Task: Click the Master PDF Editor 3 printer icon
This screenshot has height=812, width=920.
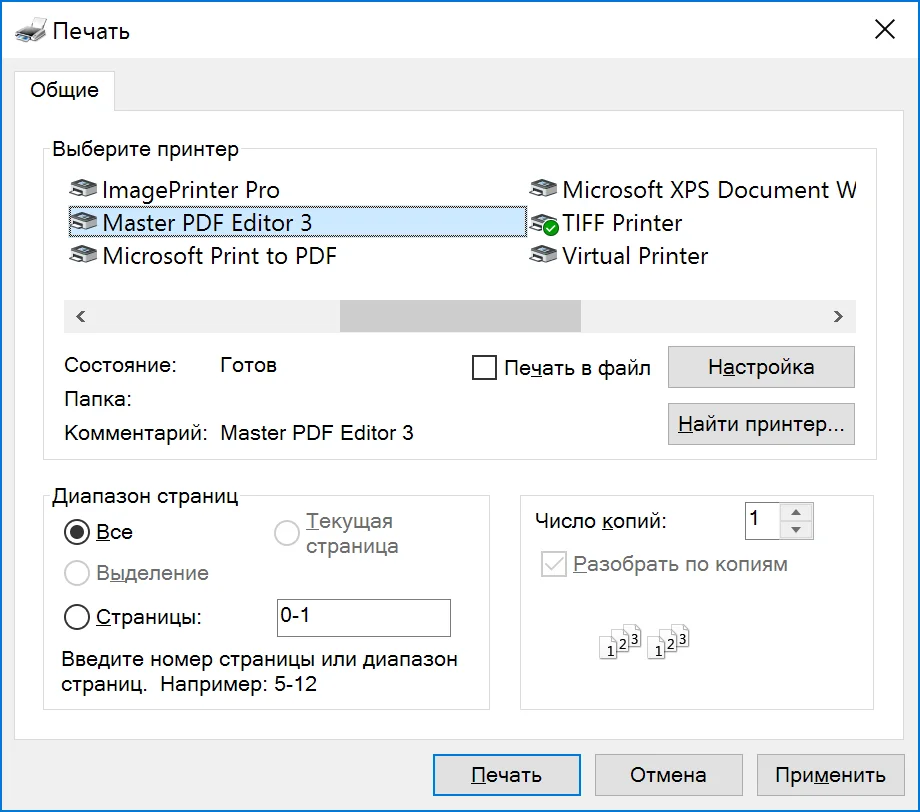Action: click(83, 222)
